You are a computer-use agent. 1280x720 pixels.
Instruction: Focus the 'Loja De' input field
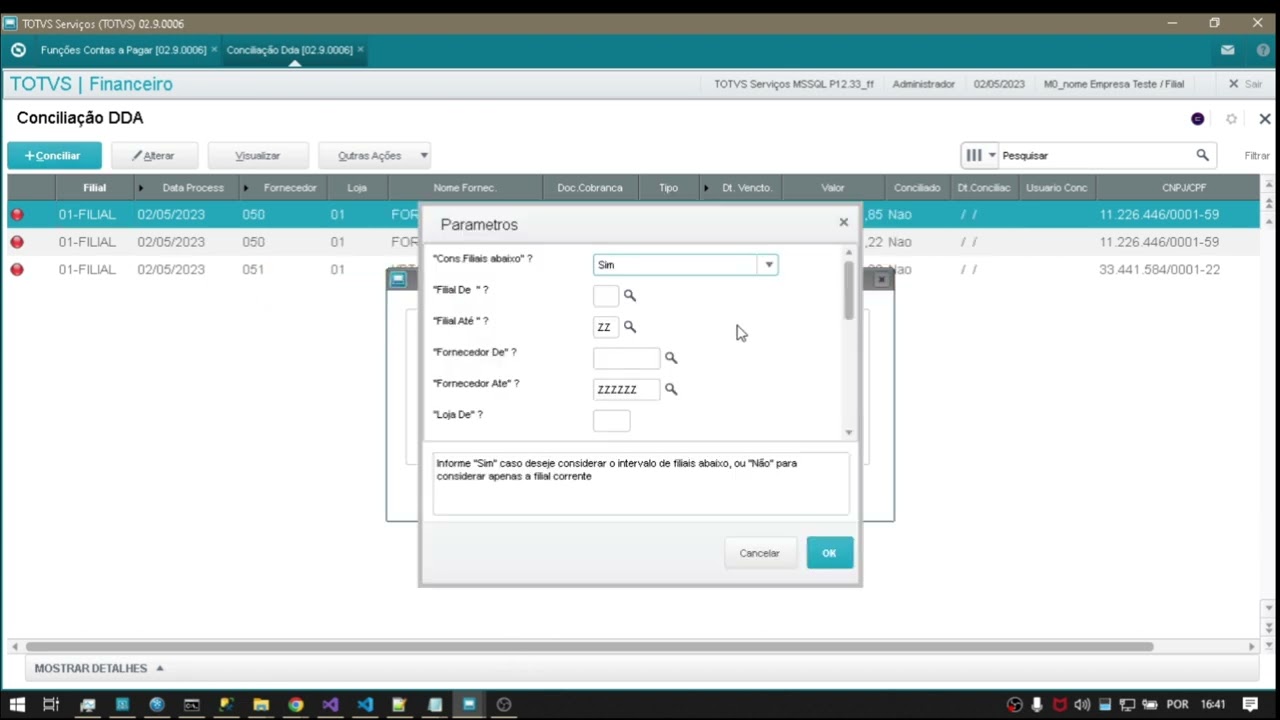[612, 421]
